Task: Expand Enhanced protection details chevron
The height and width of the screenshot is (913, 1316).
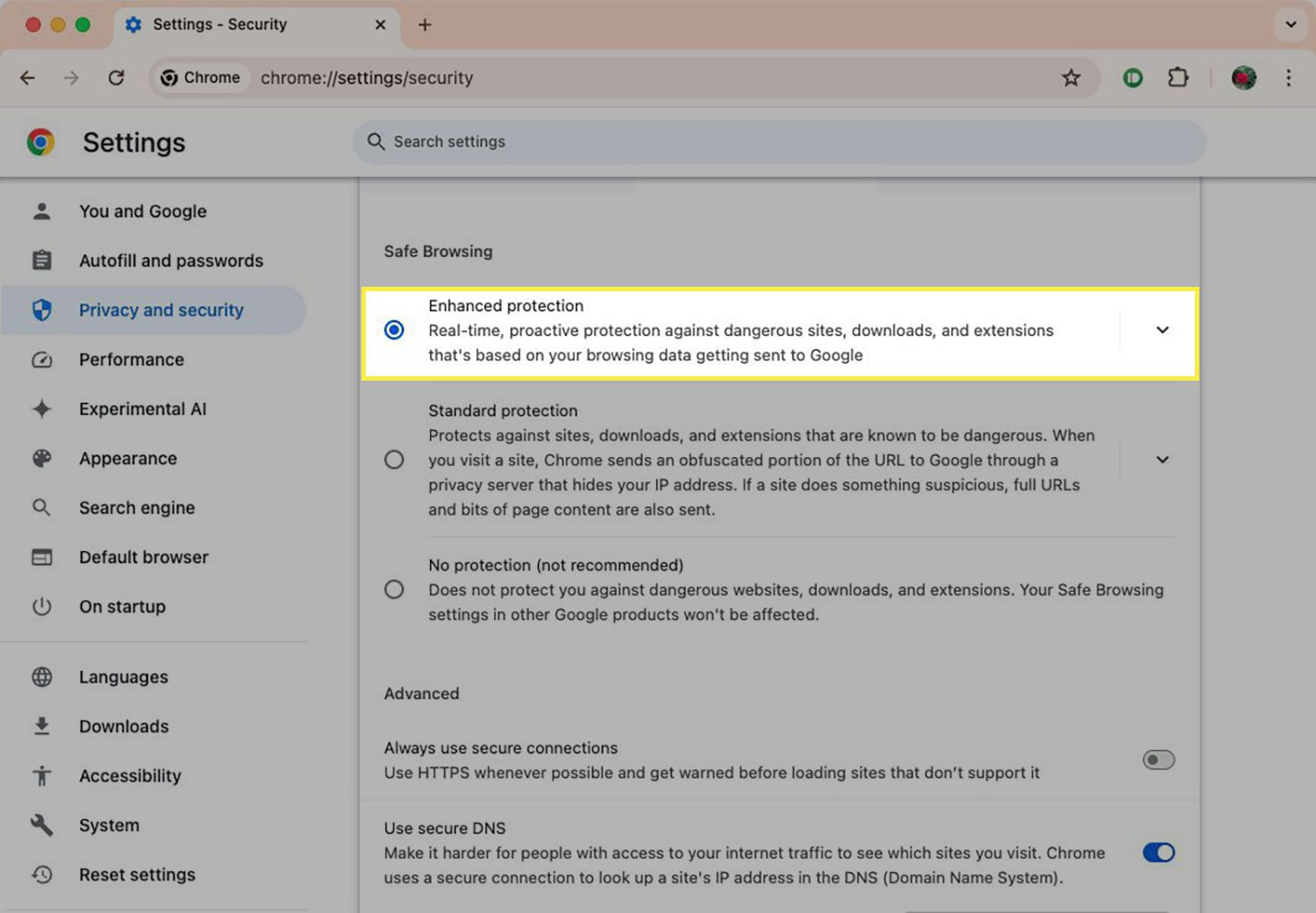Action: 1162,331
